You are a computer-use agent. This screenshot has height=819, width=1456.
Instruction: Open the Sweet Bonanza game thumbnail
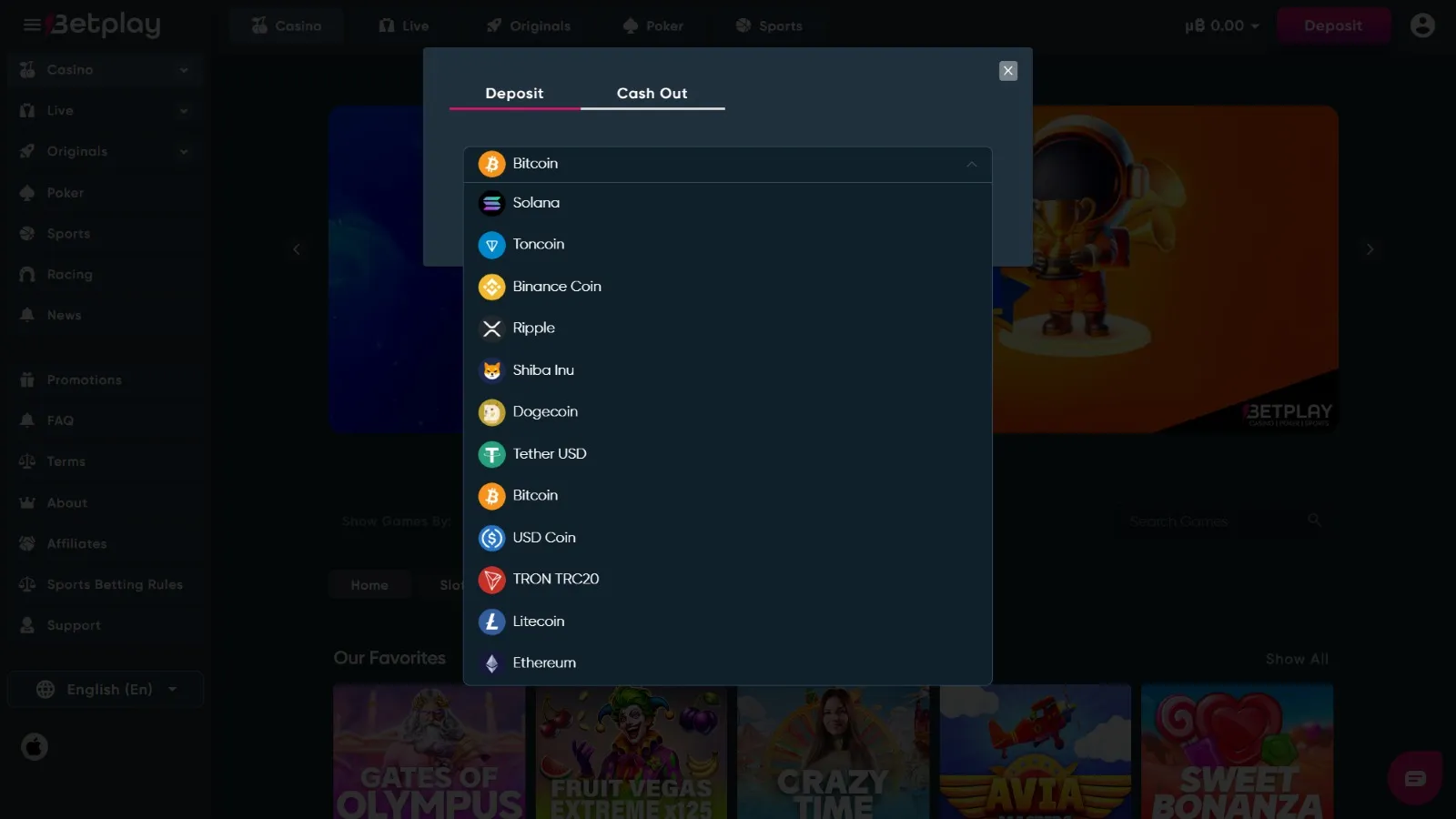[x=1237, y=752]
